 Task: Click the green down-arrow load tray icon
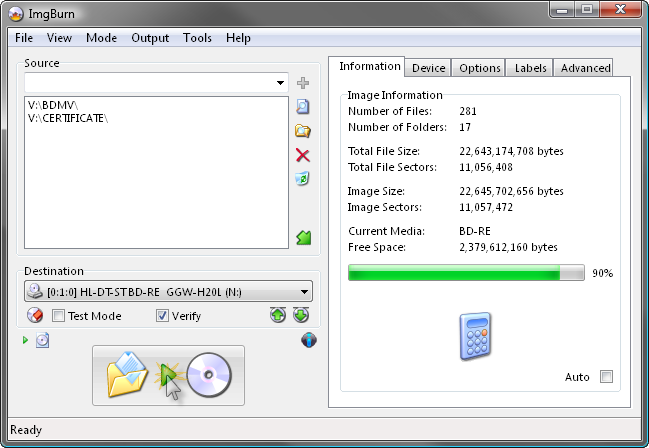pyautogui.click(x=301, y=315)
